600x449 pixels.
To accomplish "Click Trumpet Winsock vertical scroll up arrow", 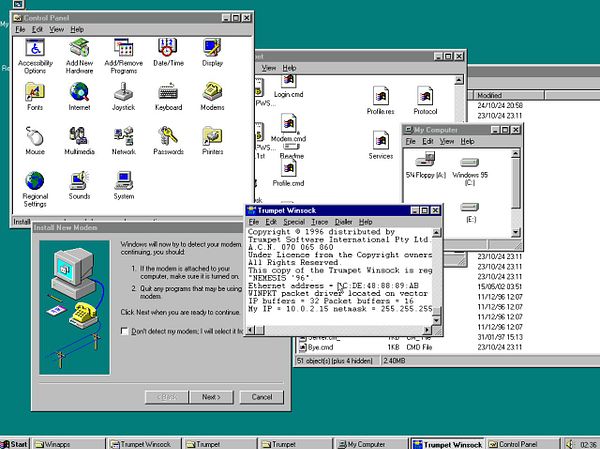I will pyautogui.click(x=436, y=233).
